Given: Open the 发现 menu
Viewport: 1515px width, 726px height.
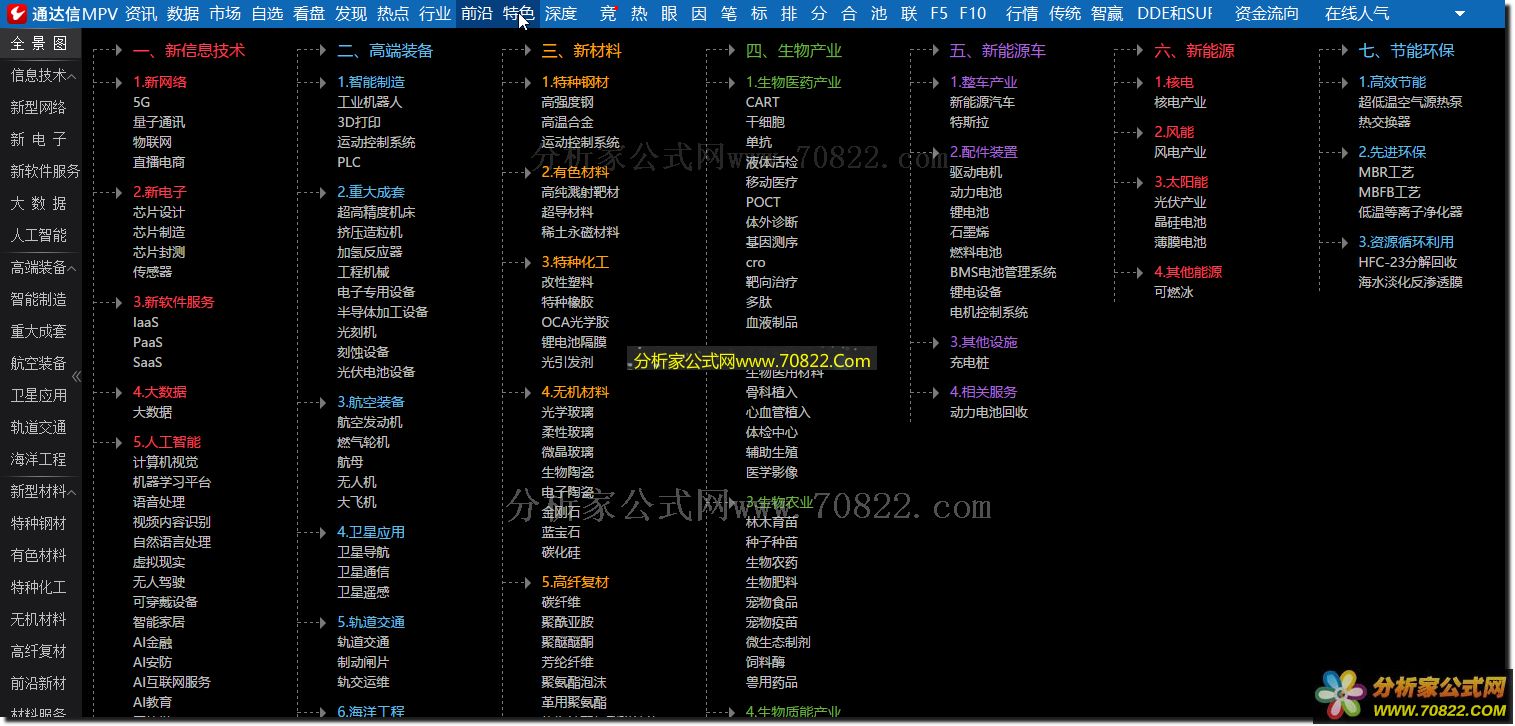Looking at the screenshot, I should [x=351, y=14].
